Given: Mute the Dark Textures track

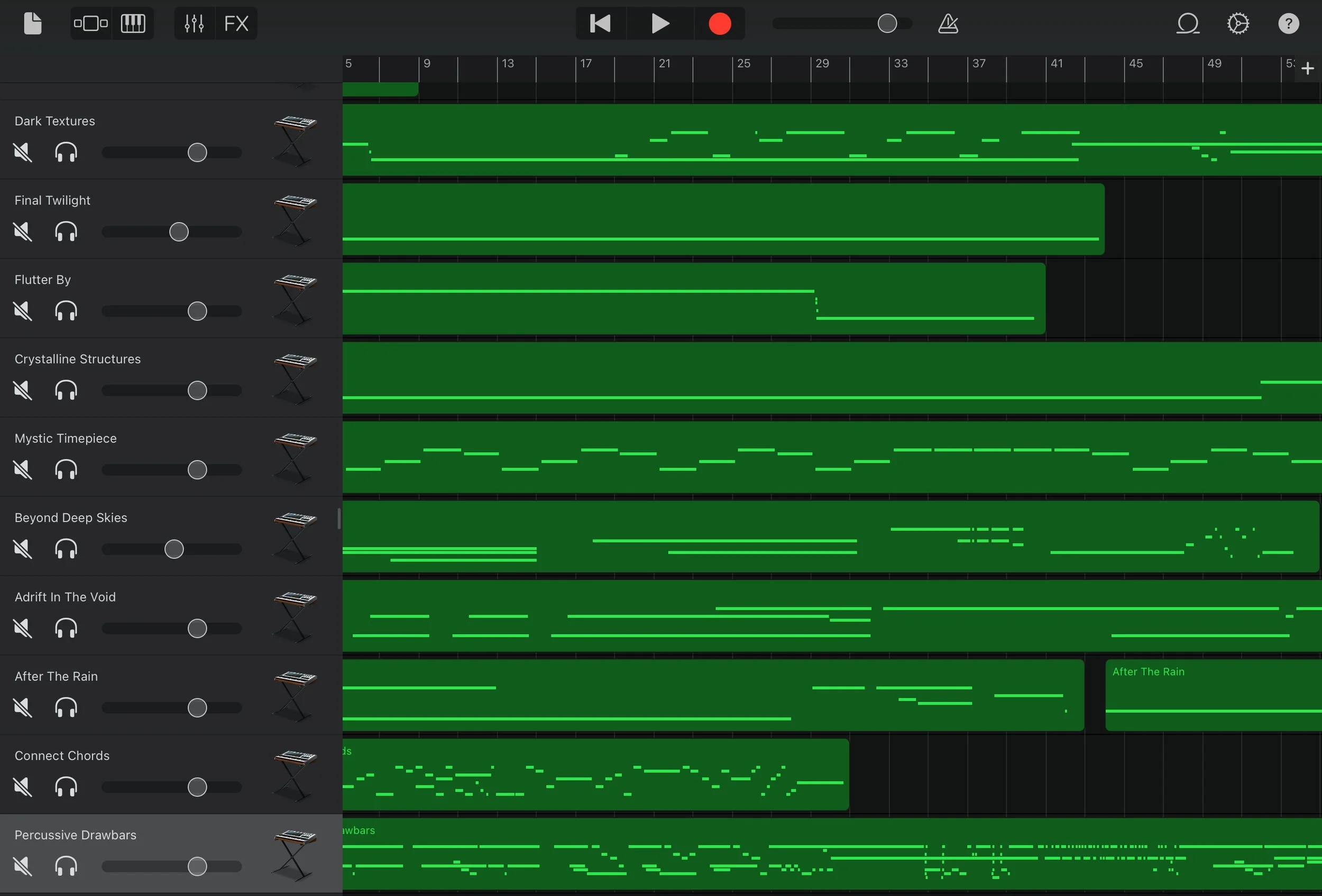Looking at the screenshot, I should point(22,152).
